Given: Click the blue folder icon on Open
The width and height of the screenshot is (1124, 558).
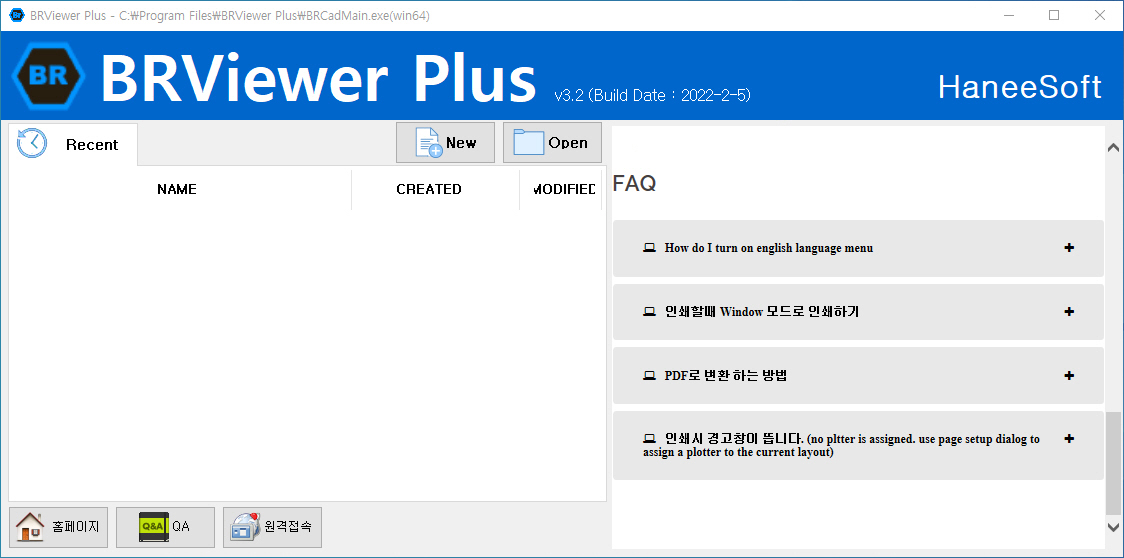Looking at the screenshot, I should [x=529, y=142].
